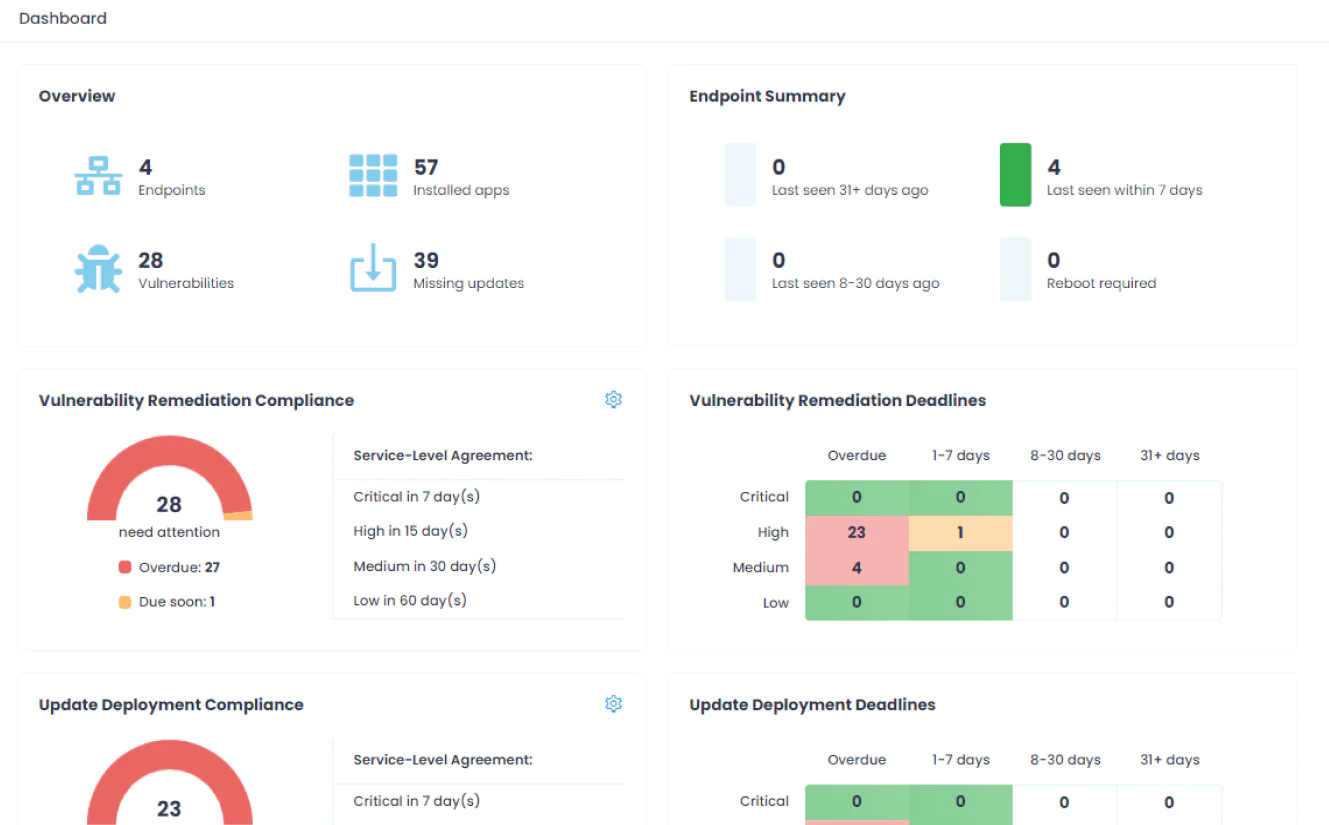Click the Missing updates download icon
Viewport: 1329px width, 825px height.
(373, 270)
